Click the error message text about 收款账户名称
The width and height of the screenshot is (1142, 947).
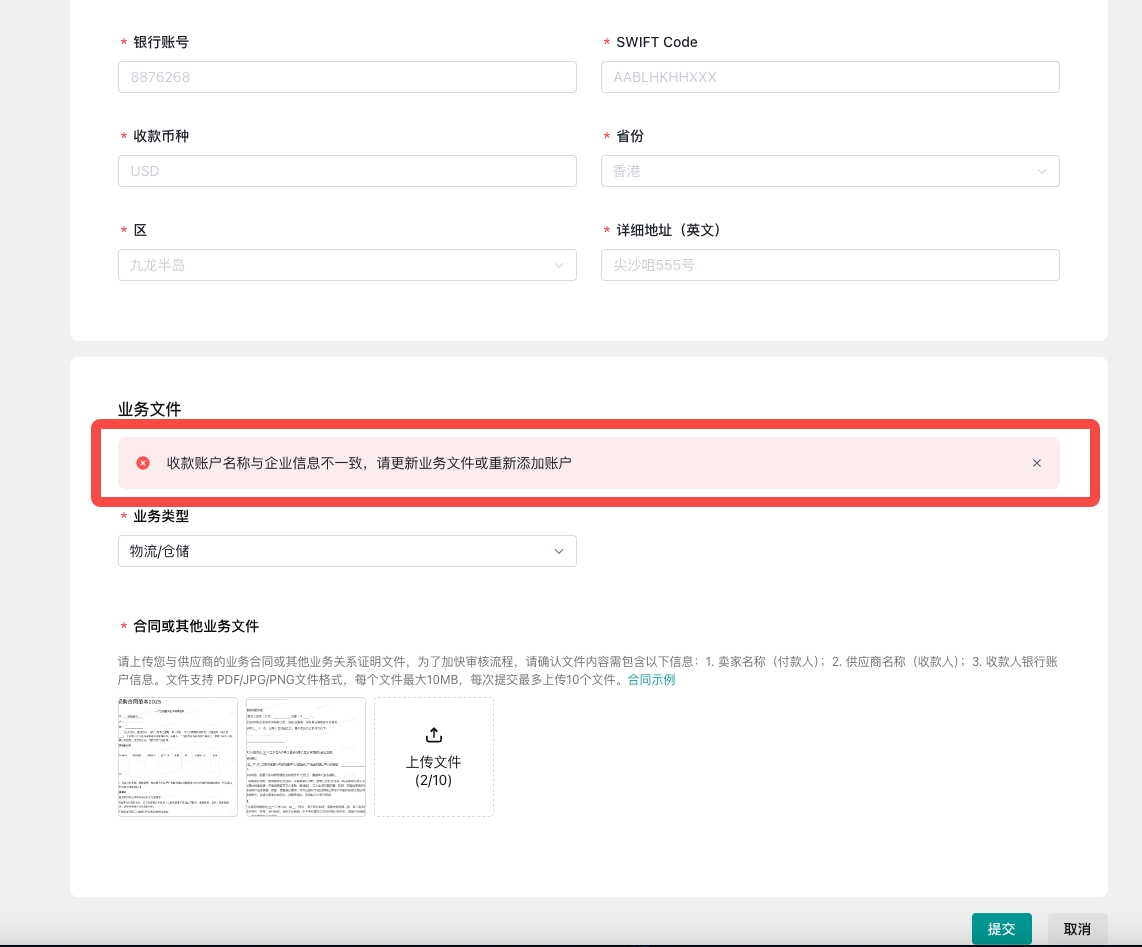pos(369,463)
